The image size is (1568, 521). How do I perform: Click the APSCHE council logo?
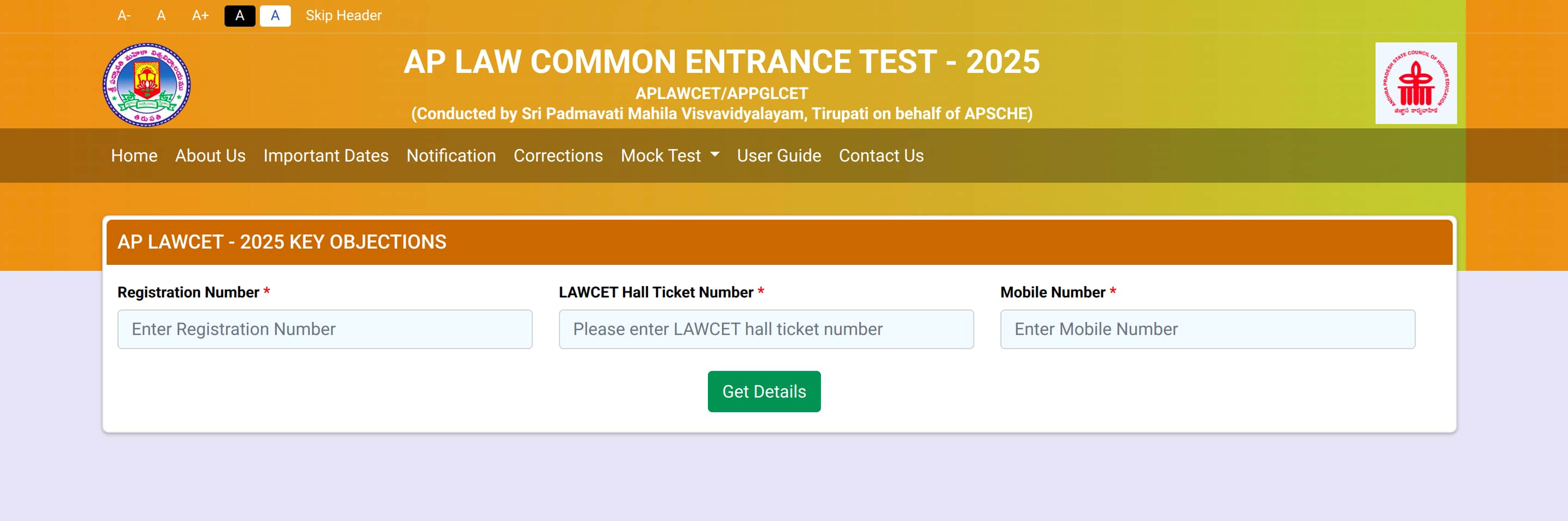tap(1416, 83)
